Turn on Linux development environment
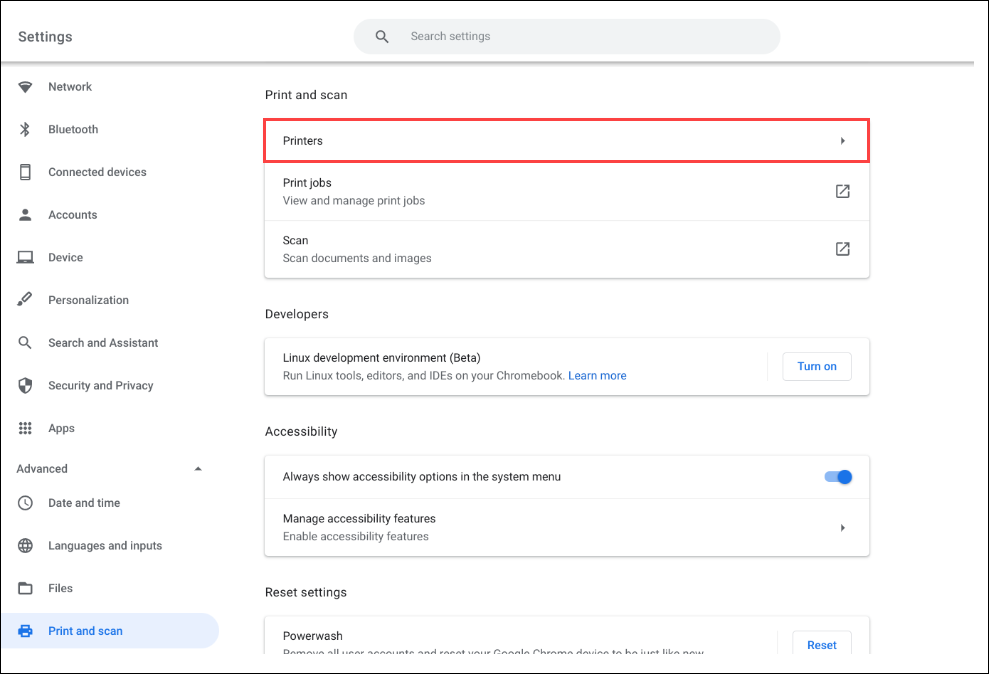Image resolution: width=989 pixels, height=674 pixels. (x=816, y=366)
